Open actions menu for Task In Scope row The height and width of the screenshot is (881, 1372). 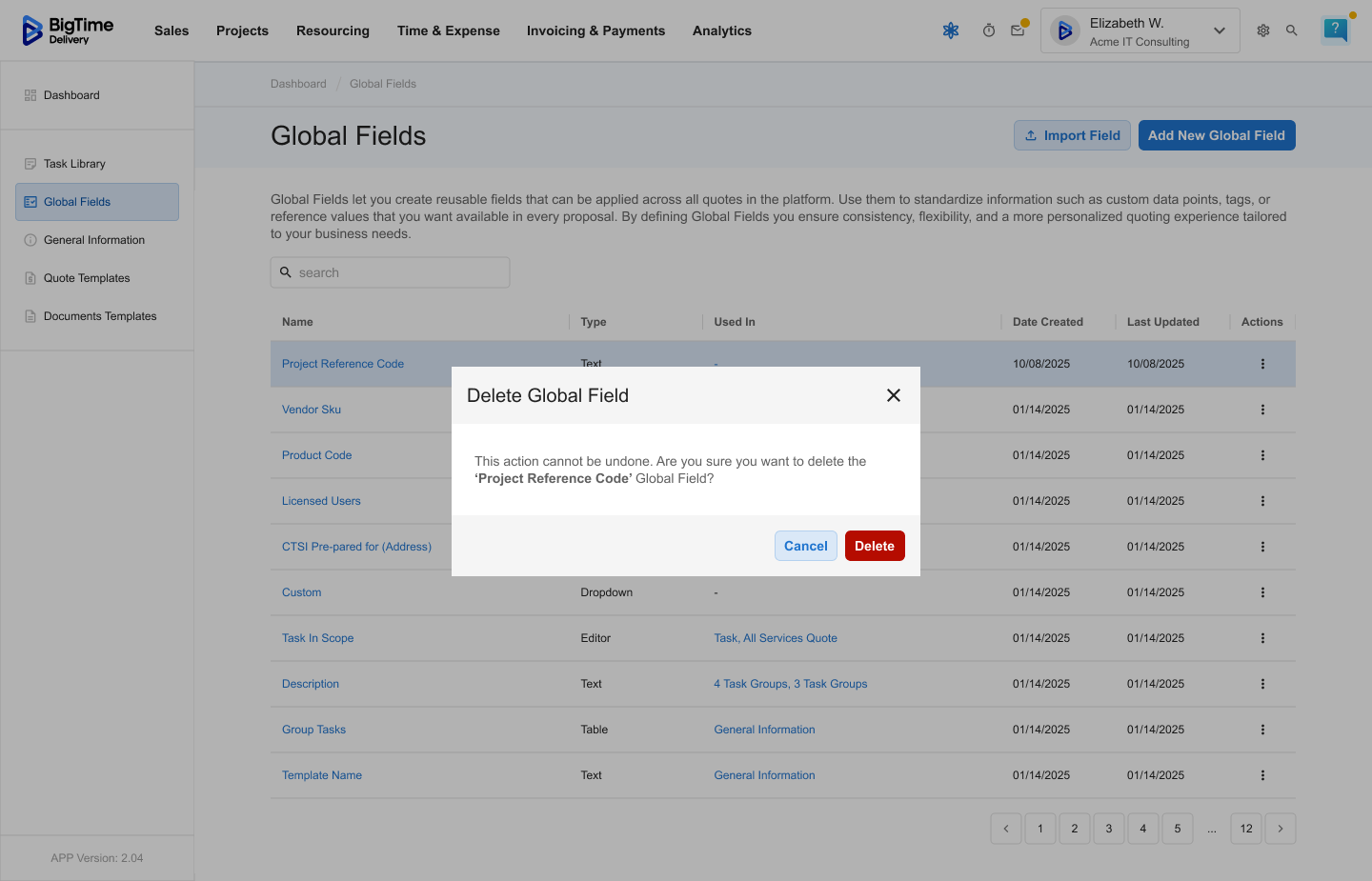1262,638
